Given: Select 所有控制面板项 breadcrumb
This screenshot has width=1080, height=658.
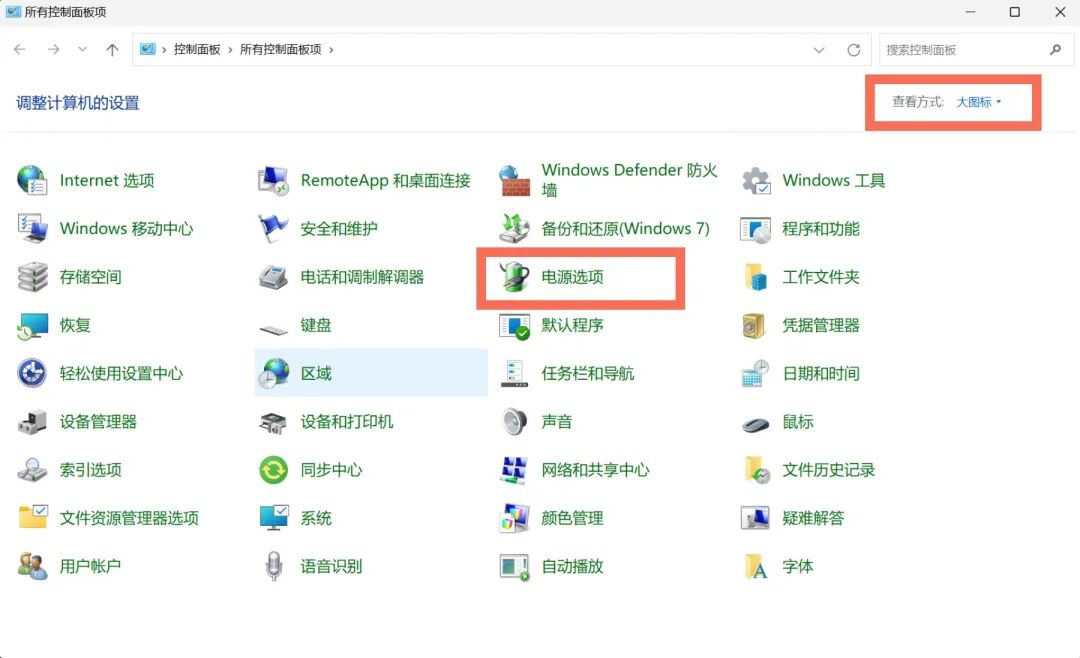Looking at the screenshot, I should point(280,50).
